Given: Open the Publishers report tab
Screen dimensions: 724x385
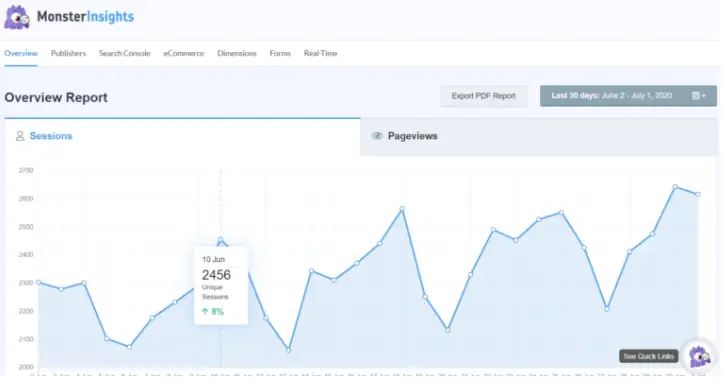Looking at the screenshot, I should [68, 53].
